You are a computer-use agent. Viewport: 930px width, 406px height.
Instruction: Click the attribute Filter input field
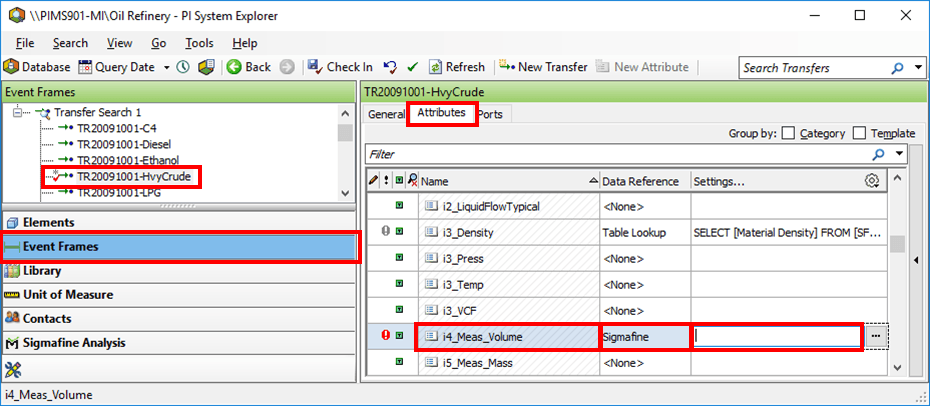(x=617, y=154)
